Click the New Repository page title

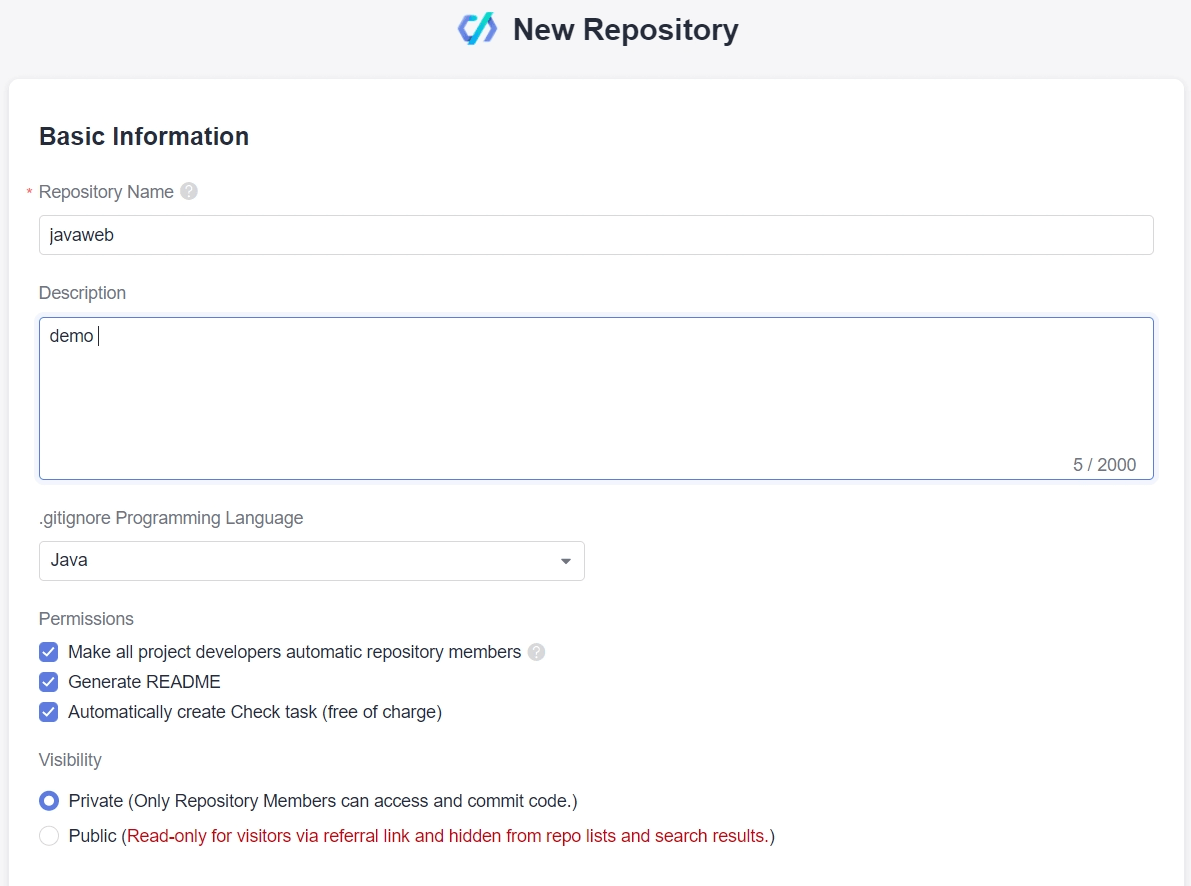(625, 30)
